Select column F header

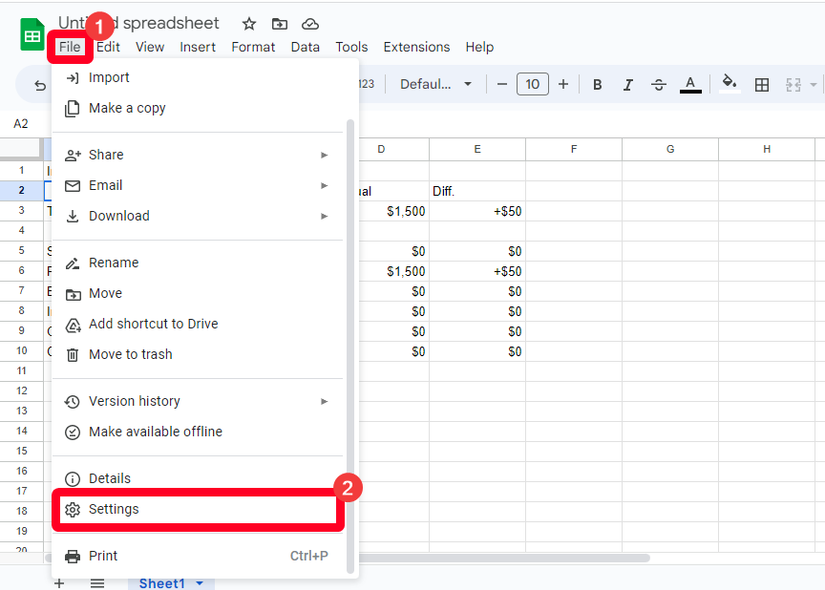coord(574,149)
